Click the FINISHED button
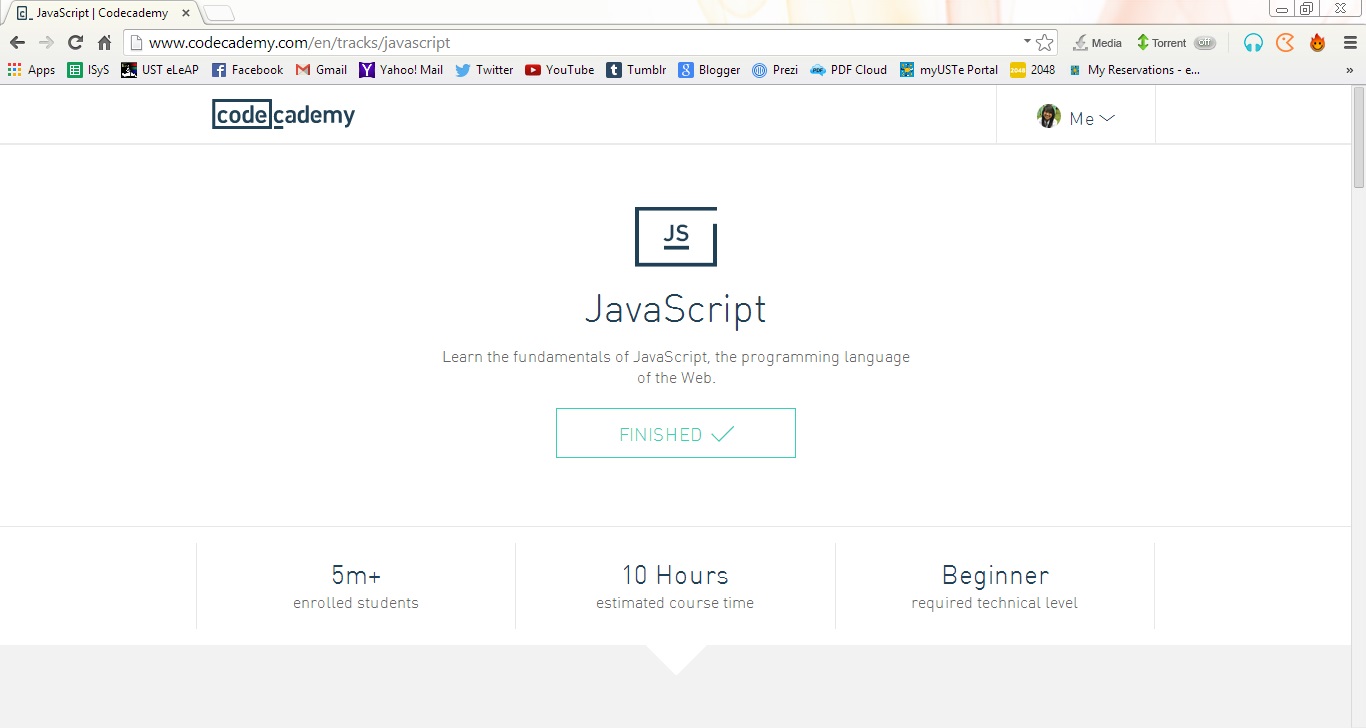This screenshot has height=728, width=1366. 676,433
